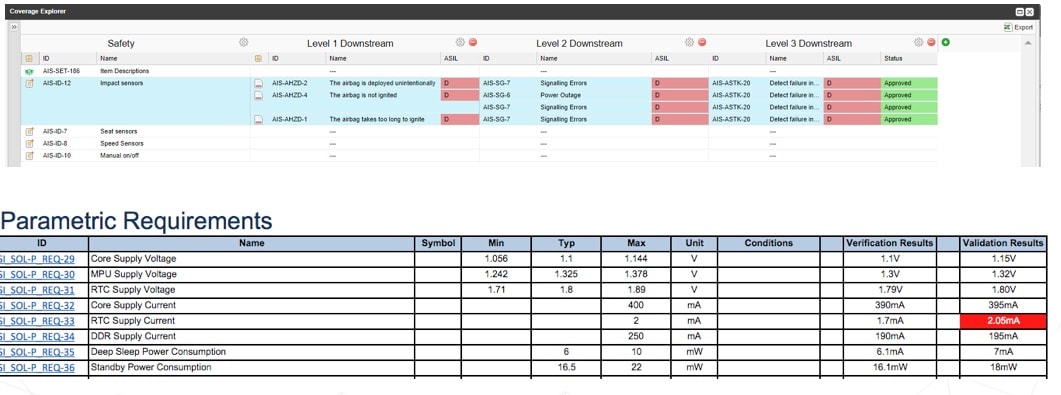1061x395 pixels.
Task: Remove the Level 3 Downstream level
Action: pyautogui.click(x=931, y=43)
